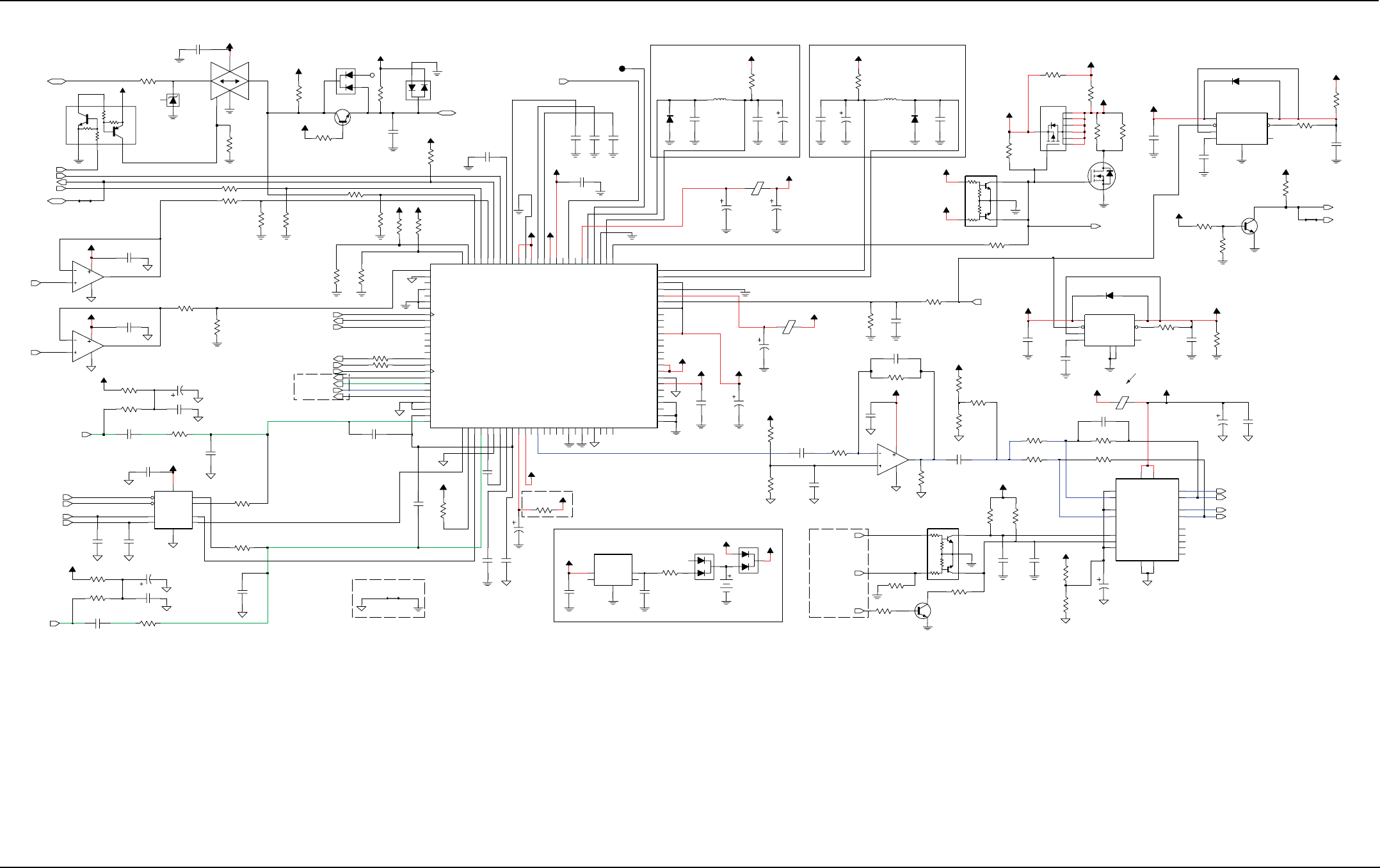The image size is (1380, 868).
Task: Select the large central IC block
Action: (x=543, y=346)
